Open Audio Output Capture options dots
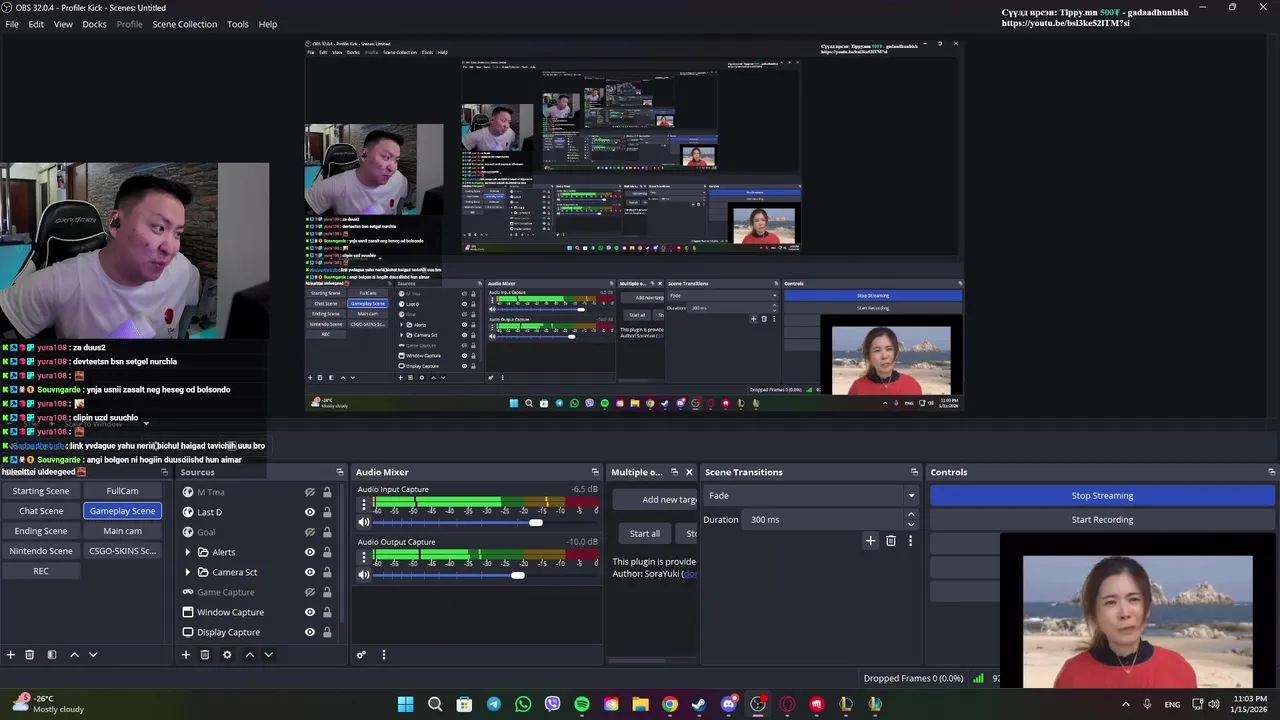The image size is (1280, 720). point(364,558)
